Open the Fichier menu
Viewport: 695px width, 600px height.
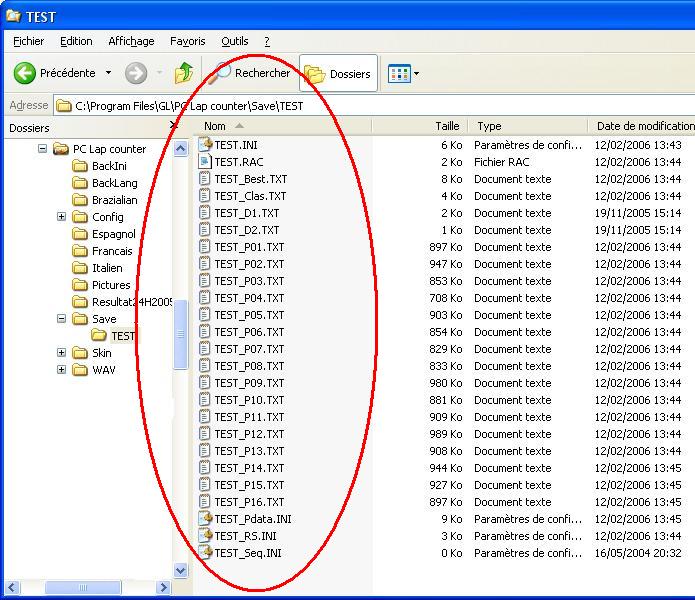pos(28,41)
